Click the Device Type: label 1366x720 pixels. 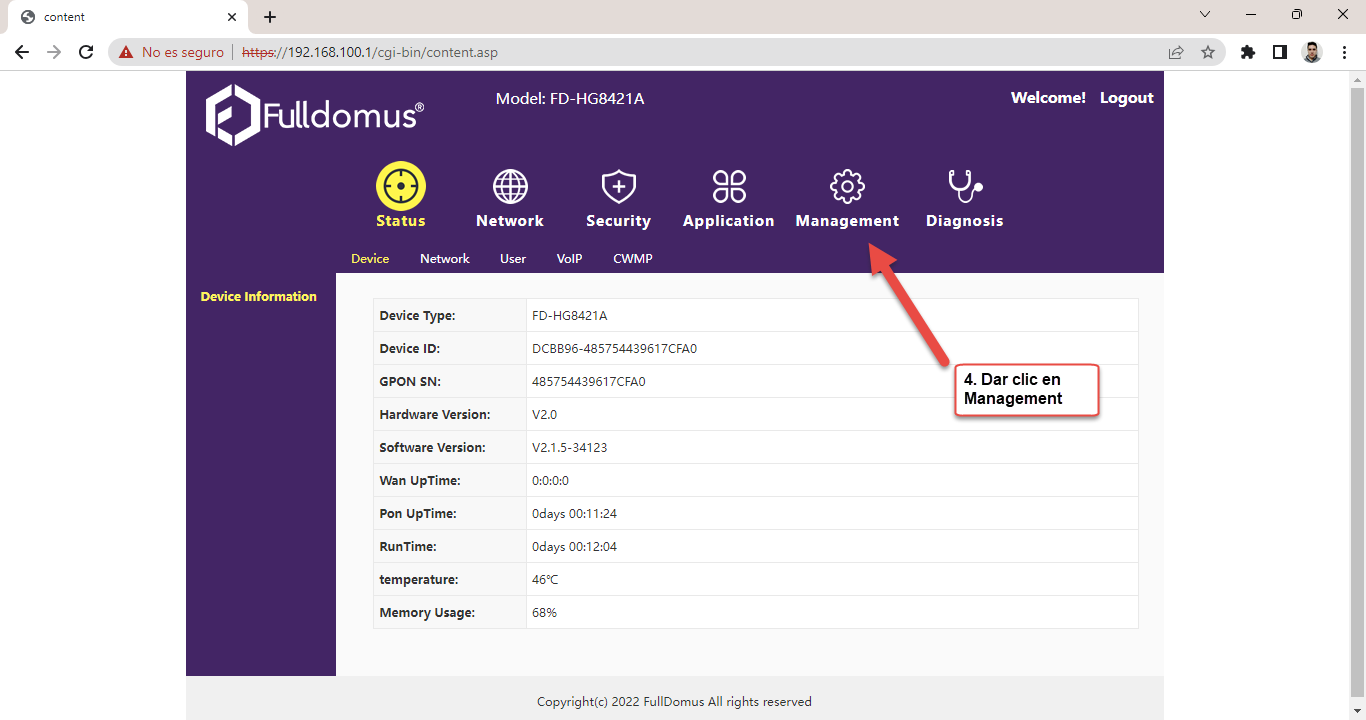pos(417,315)
